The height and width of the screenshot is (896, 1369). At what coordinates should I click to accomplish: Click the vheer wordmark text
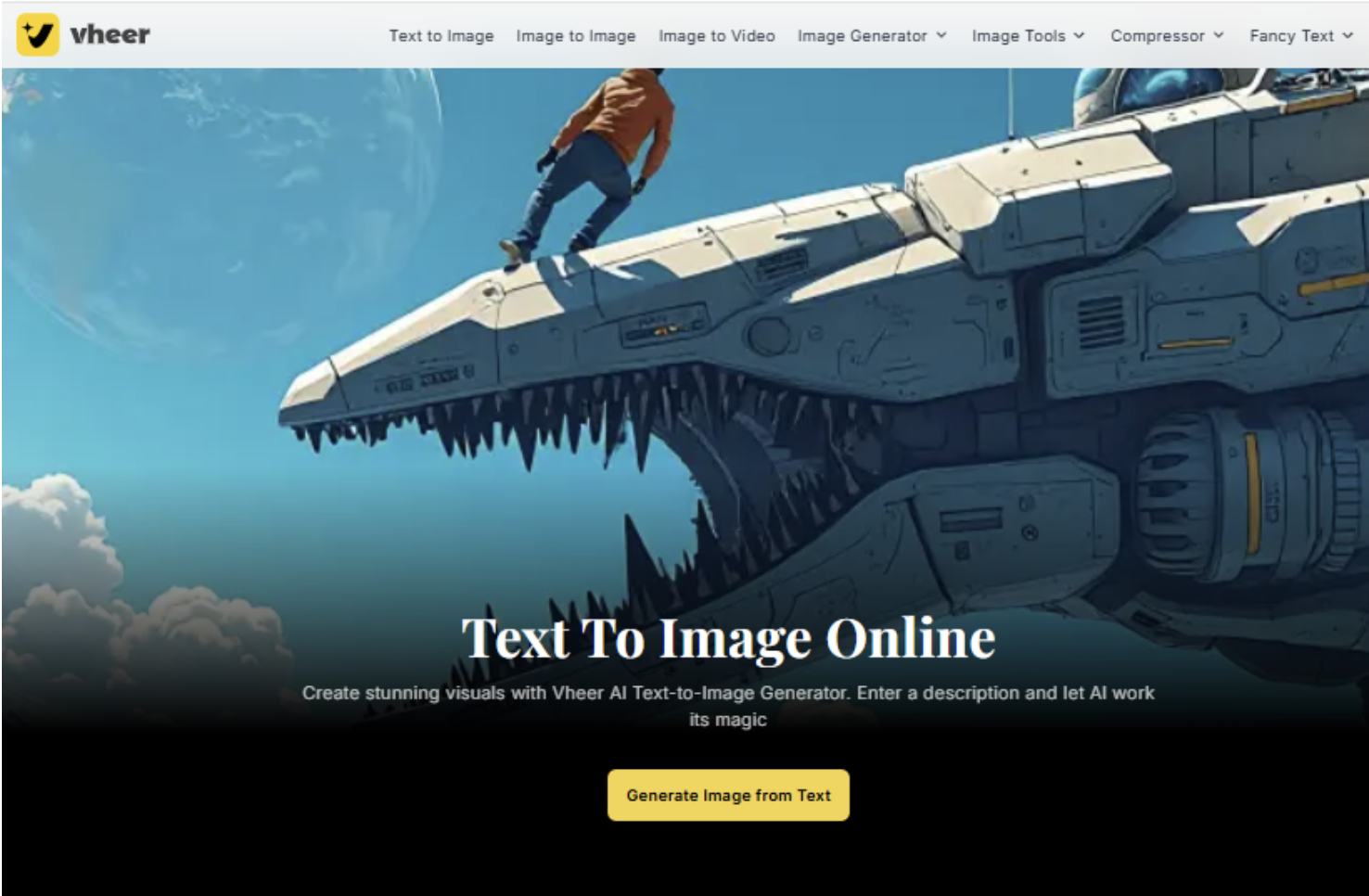(109, 35)
